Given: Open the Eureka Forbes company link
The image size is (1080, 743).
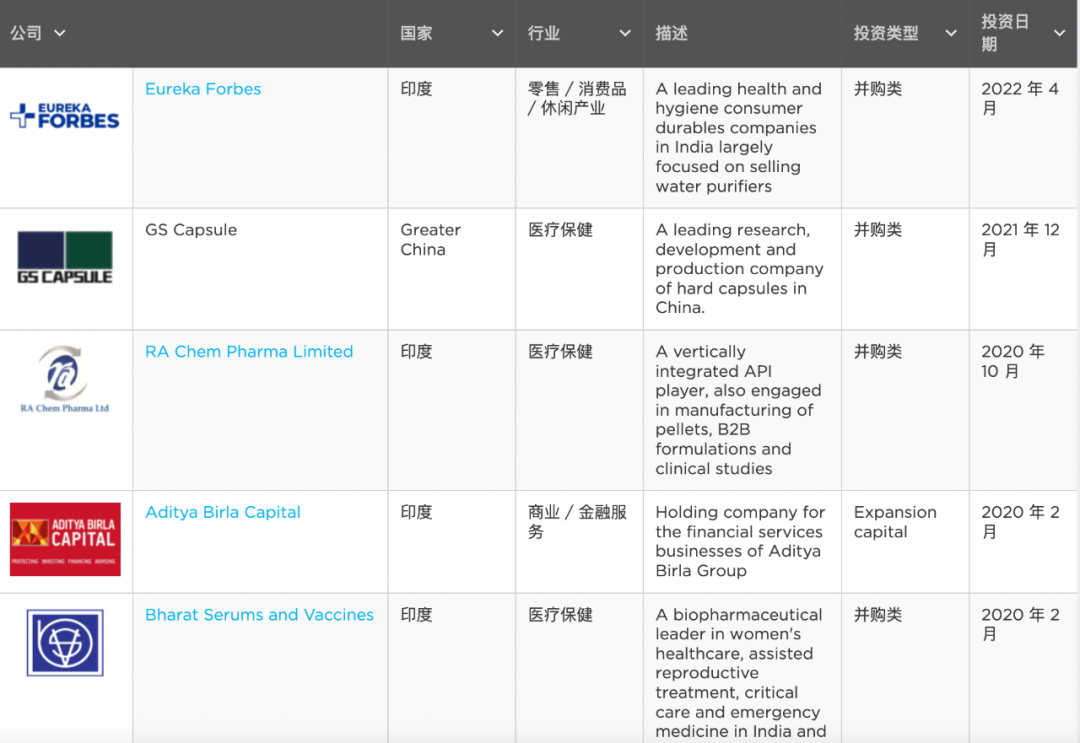Looking at the screenshot, I should [x=203, y=89].
